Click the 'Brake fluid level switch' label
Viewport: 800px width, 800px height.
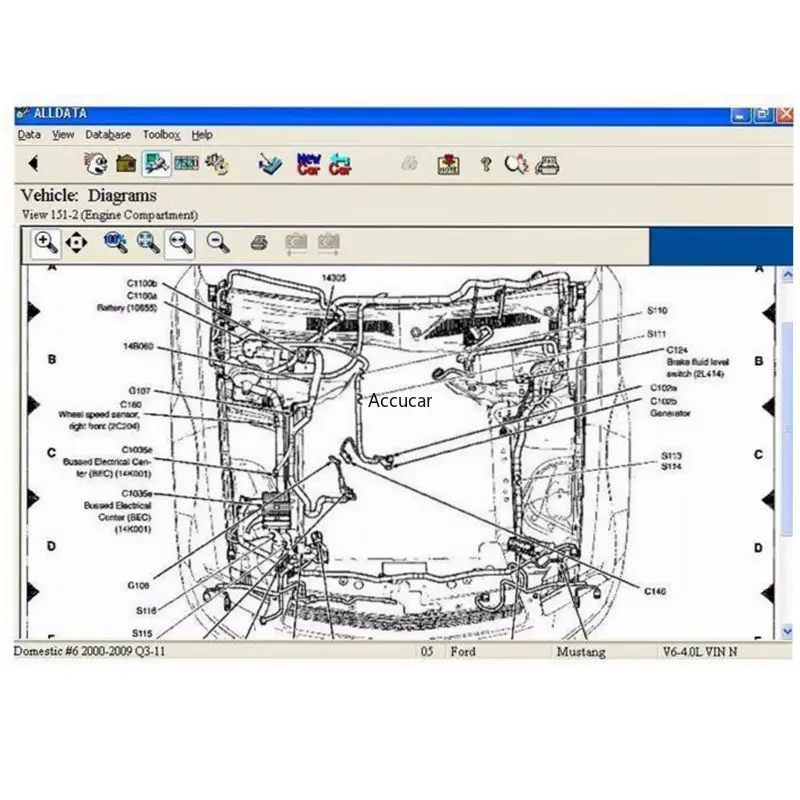click(697, 368)
